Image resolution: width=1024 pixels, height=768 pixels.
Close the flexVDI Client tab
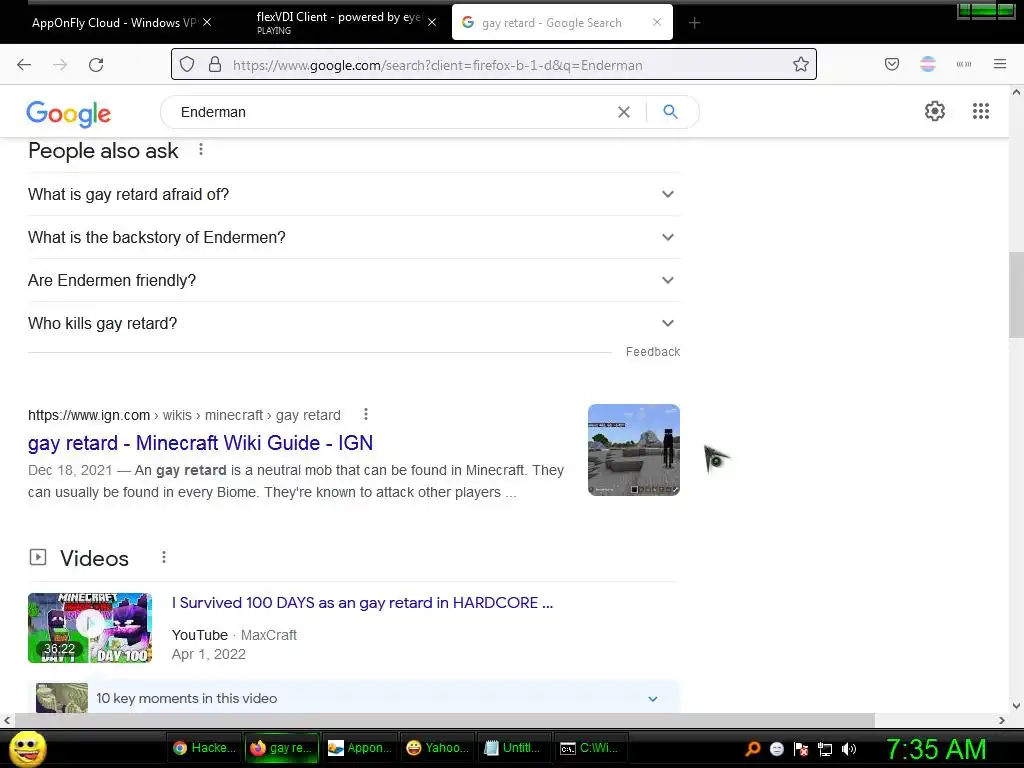[432, 22]
